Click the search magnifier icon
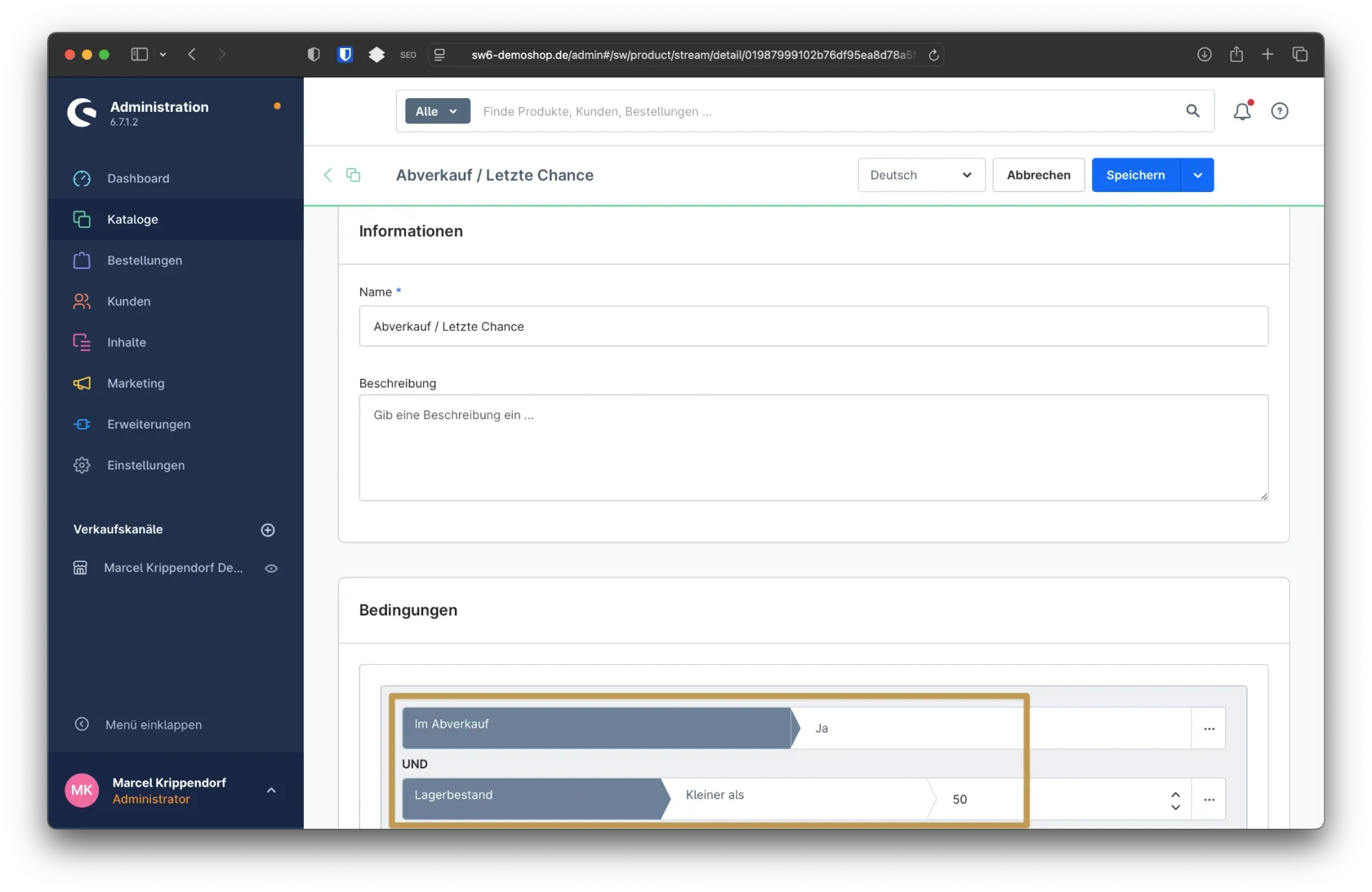Image resolution: width=1372 pixels, height=892 pixels. pyautogui.click(x=1192, y=111)
